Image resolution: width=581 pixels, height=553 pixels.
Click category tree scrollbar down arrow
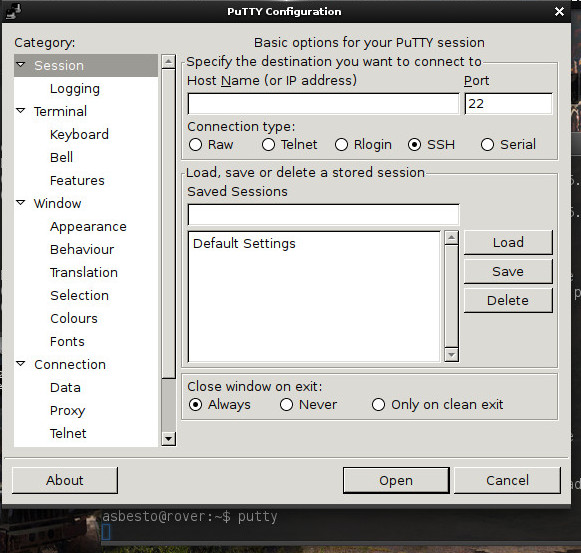[169, 439]
